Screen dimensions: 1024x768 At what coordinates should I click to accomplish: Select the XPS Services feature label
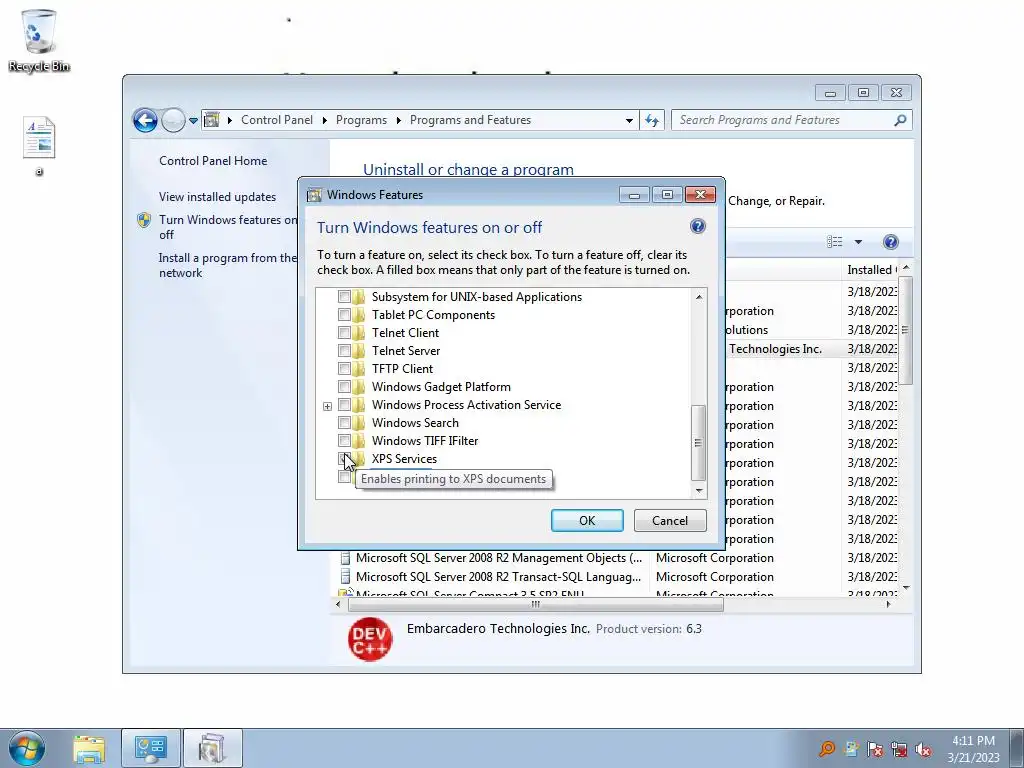[404, 459]
